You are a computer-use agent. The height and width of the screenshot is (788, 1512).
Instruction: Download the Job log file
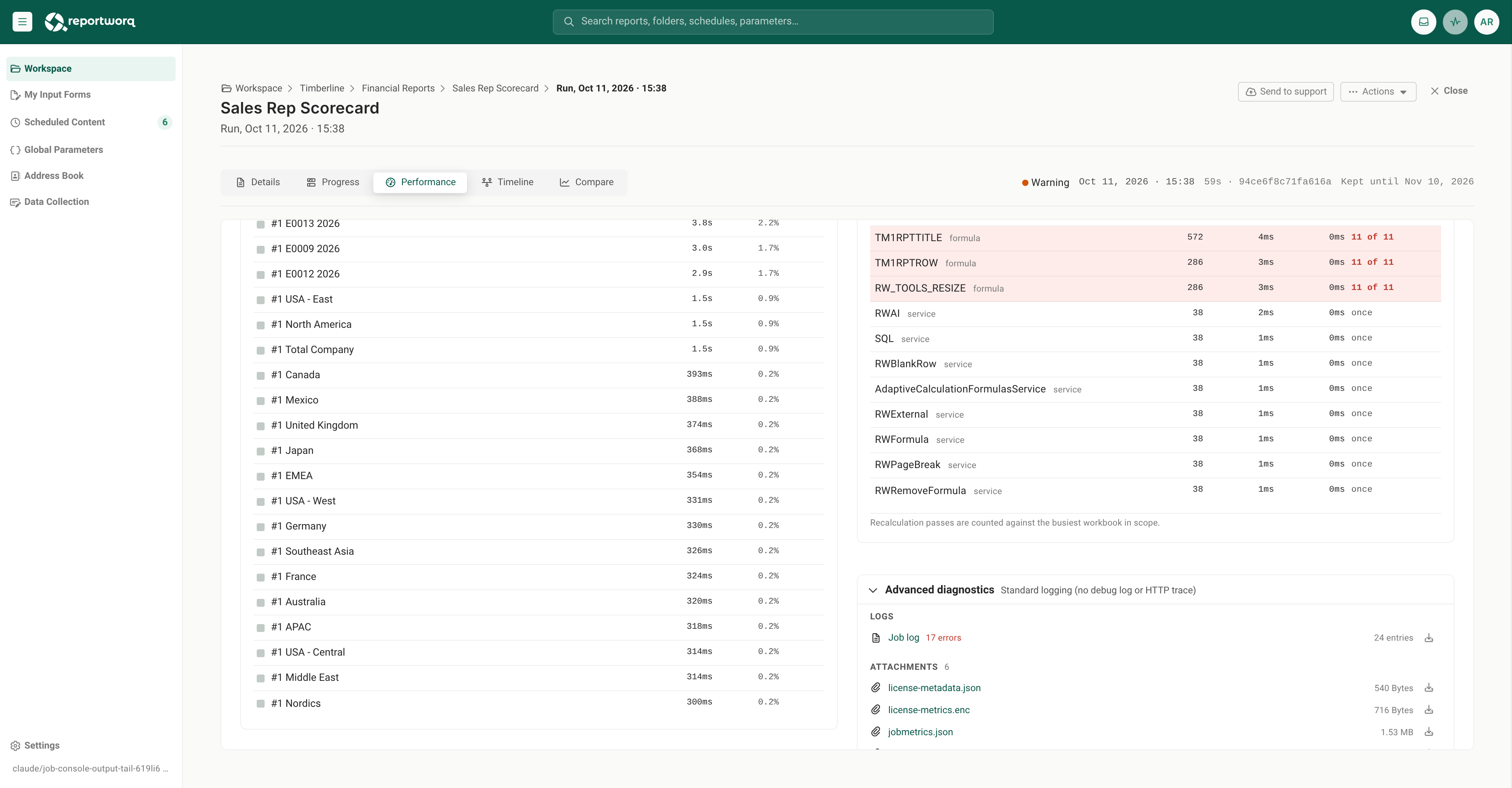[1429, 637]
